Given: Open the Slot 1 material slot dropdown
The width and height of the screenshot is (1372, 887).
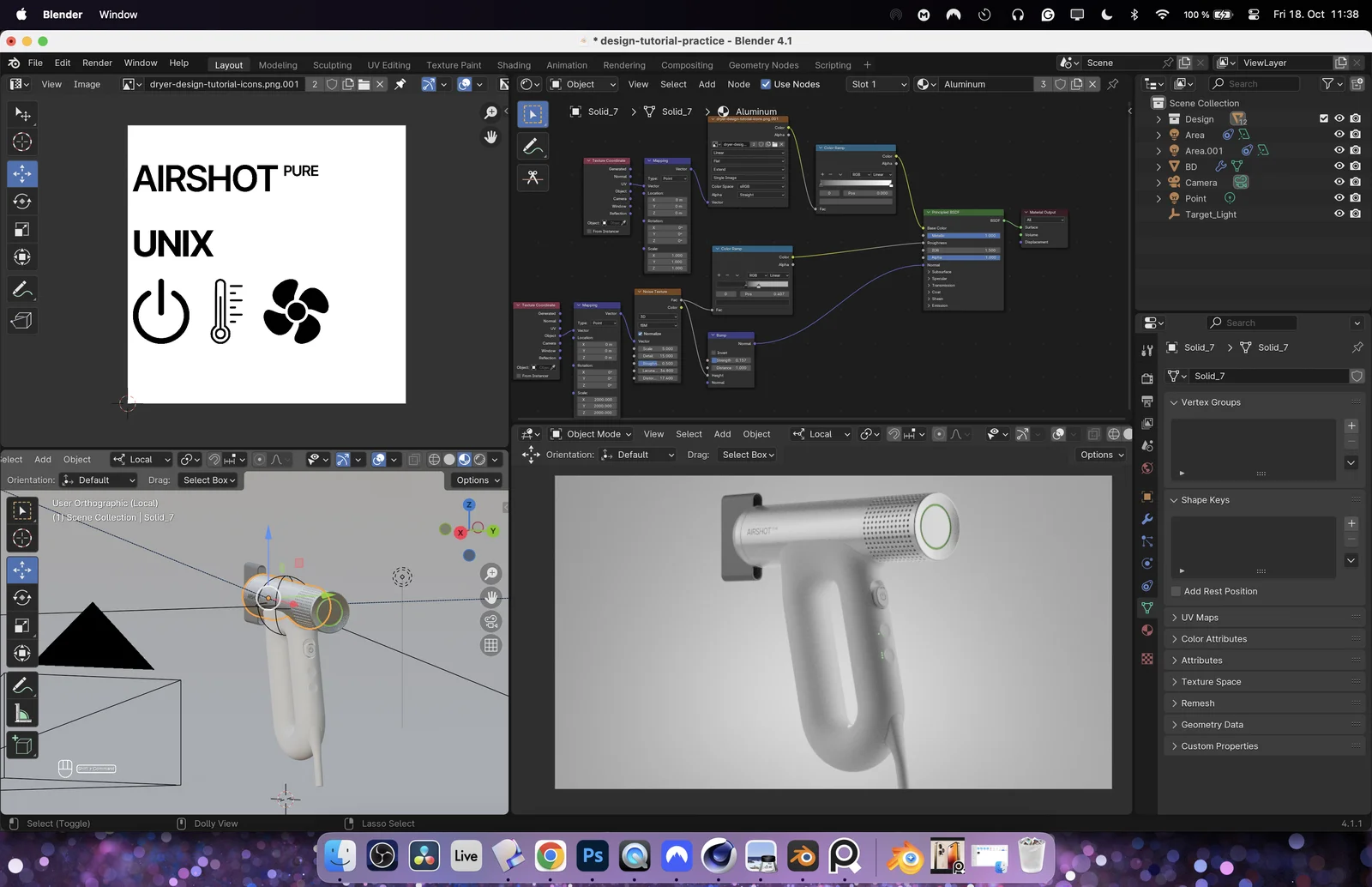Looking at the screenshot, I should [x=878, y=84].
